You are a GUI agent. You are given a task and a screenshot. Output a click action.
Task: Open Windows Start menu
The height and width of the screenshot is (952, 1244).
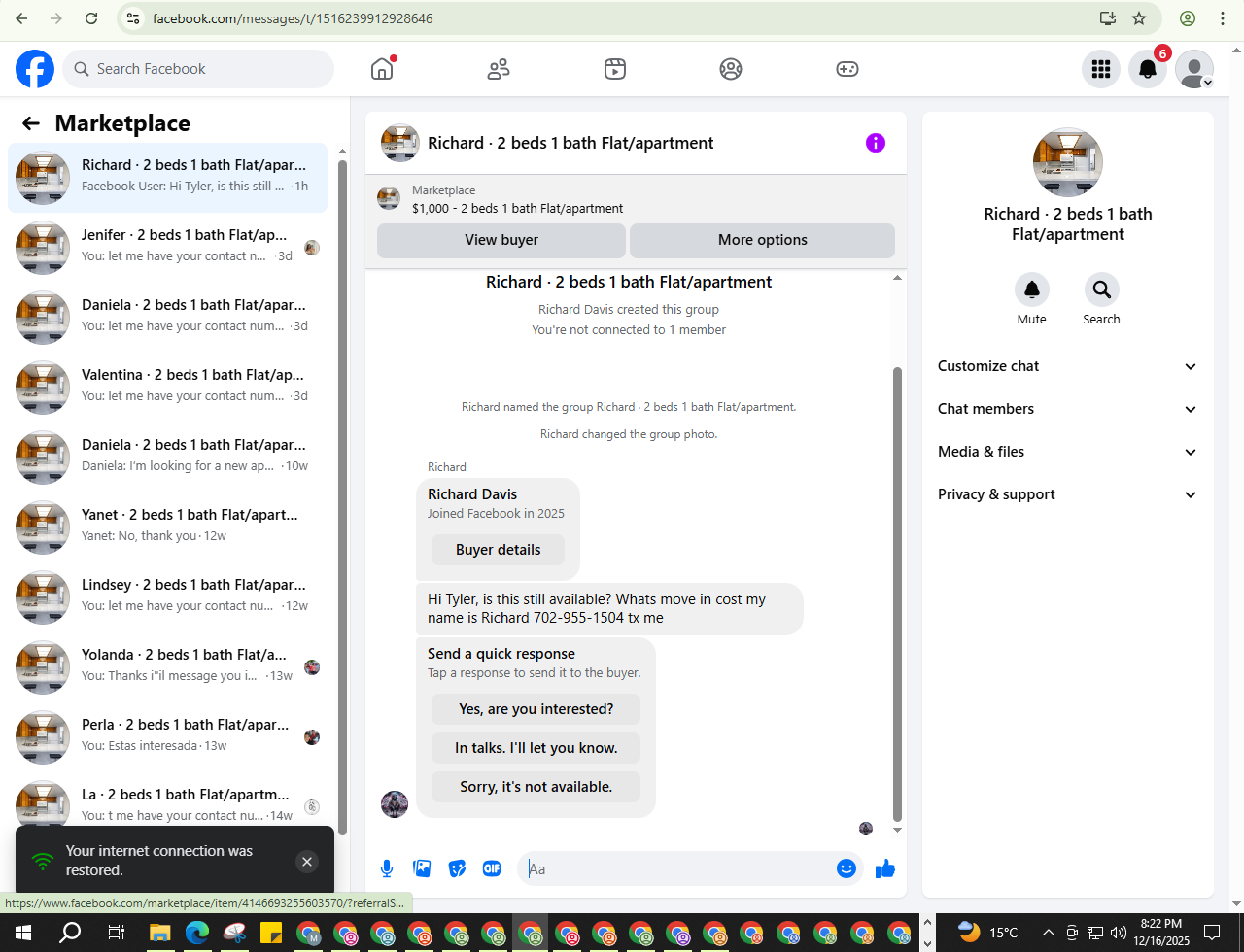(x=23, y=933)
